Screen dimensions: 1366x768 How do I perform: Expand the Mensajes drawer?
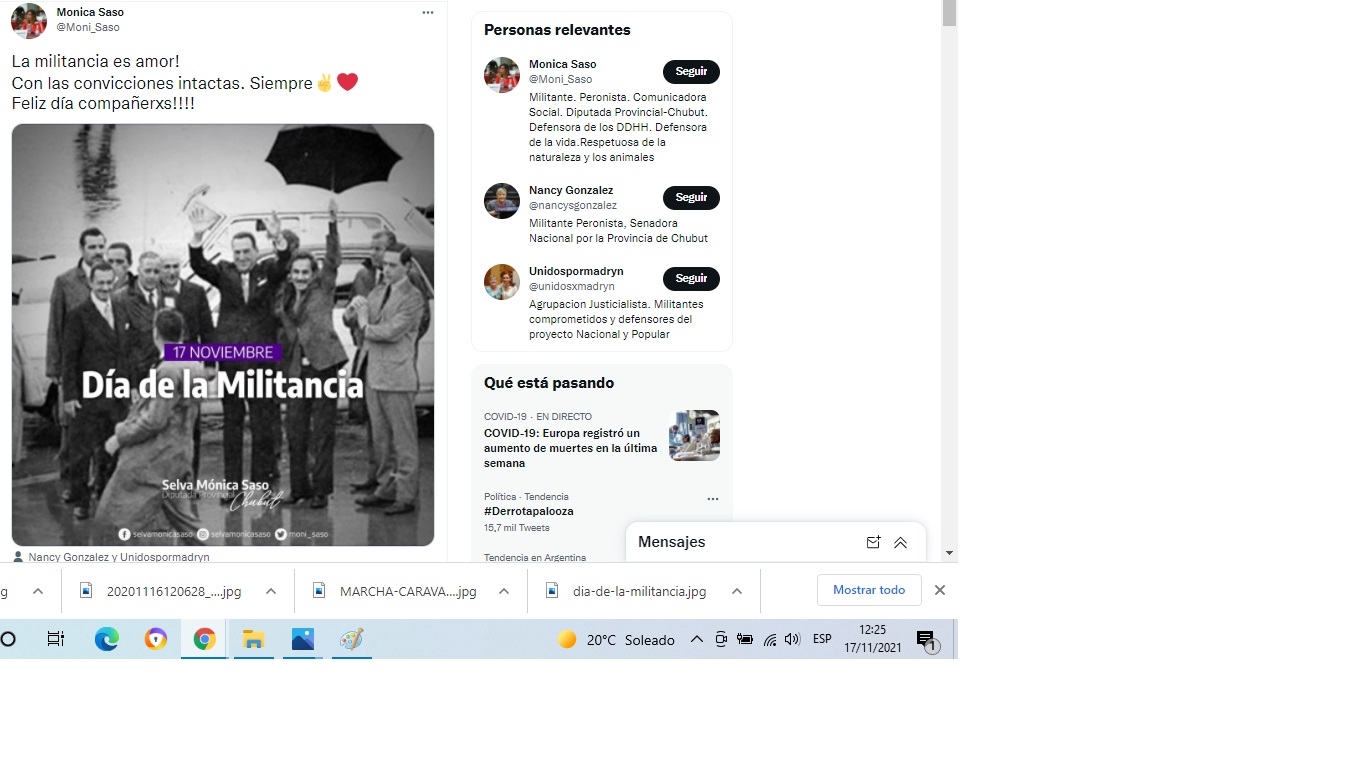click(900, 542)
